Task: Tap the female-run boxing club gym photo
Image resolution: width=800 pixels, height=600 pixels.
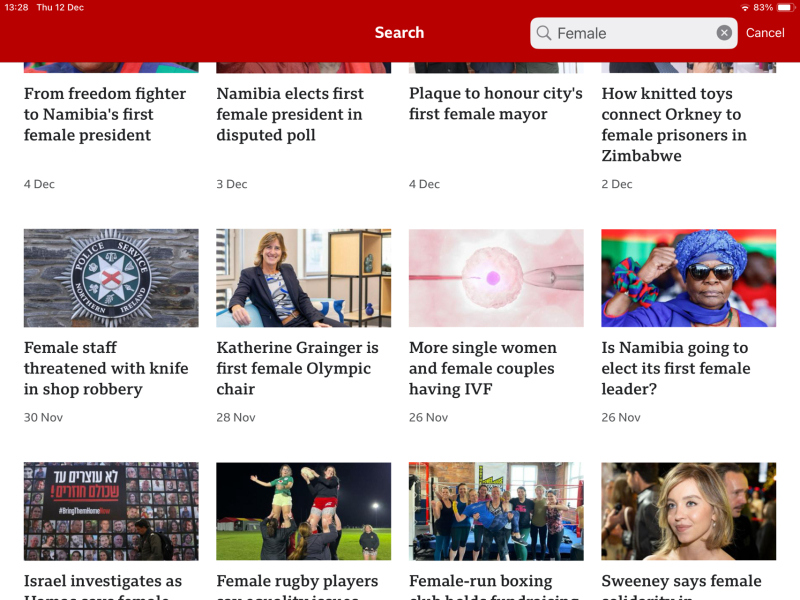Action: [495, 511]
